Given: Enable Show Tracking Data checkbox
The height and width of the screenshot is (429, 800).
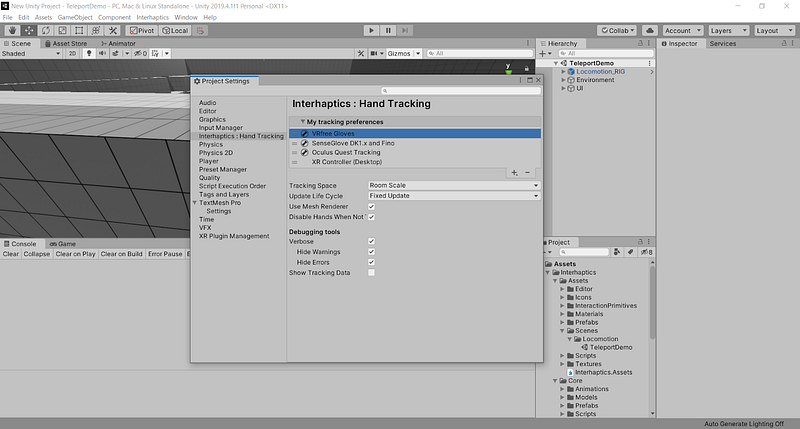Looking at the screenshot, I should tap(371, 273).
